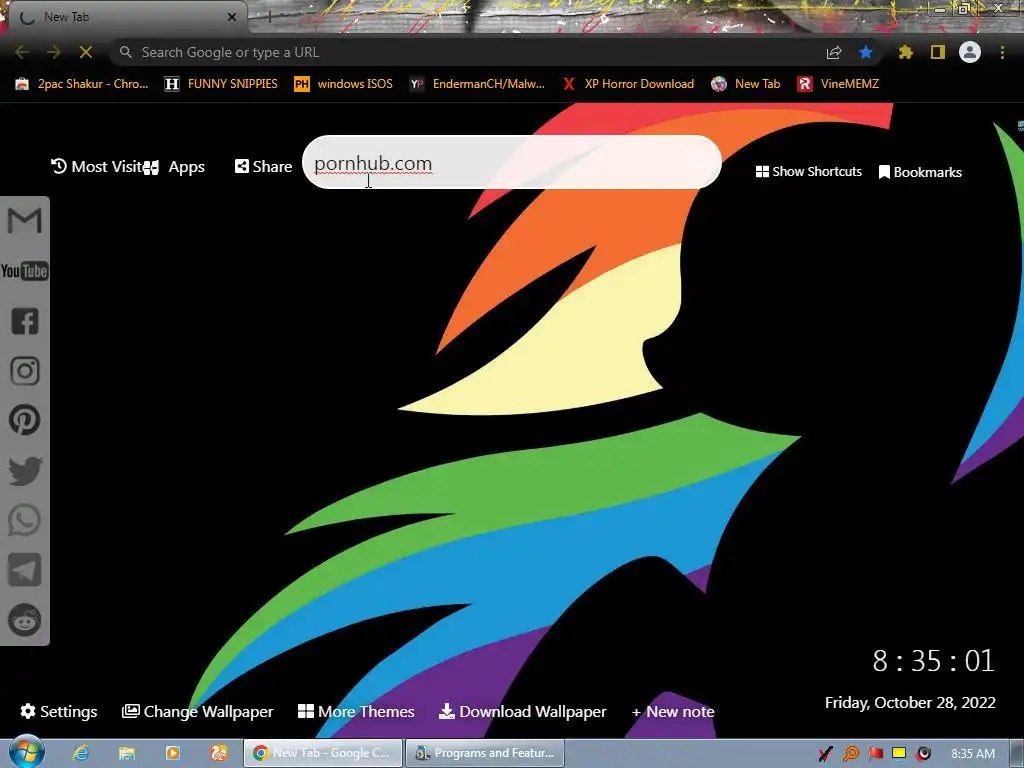Open the YouTube shortcut in sidebar
Viewport: 1024px width, 768px height.
tap(25, 271)
